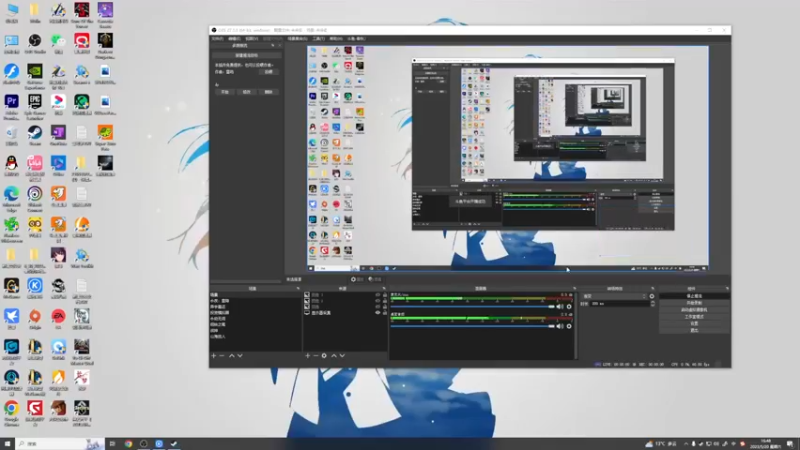The image size is (800, 450).
Task: Toggle Studio Mode in Controls panel
Action: [694, 316]
